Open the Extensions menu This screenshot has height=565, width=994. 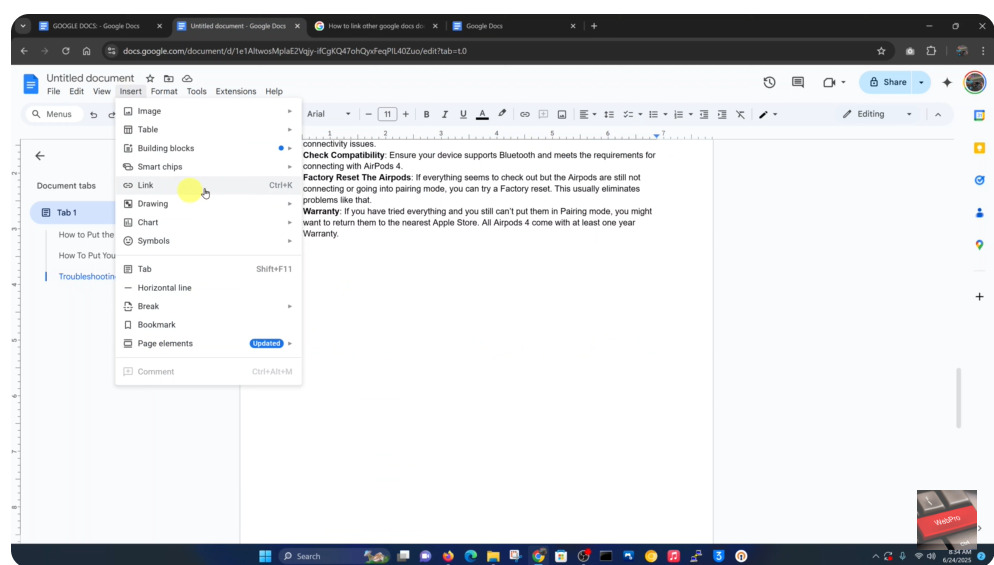click(236, 91)
